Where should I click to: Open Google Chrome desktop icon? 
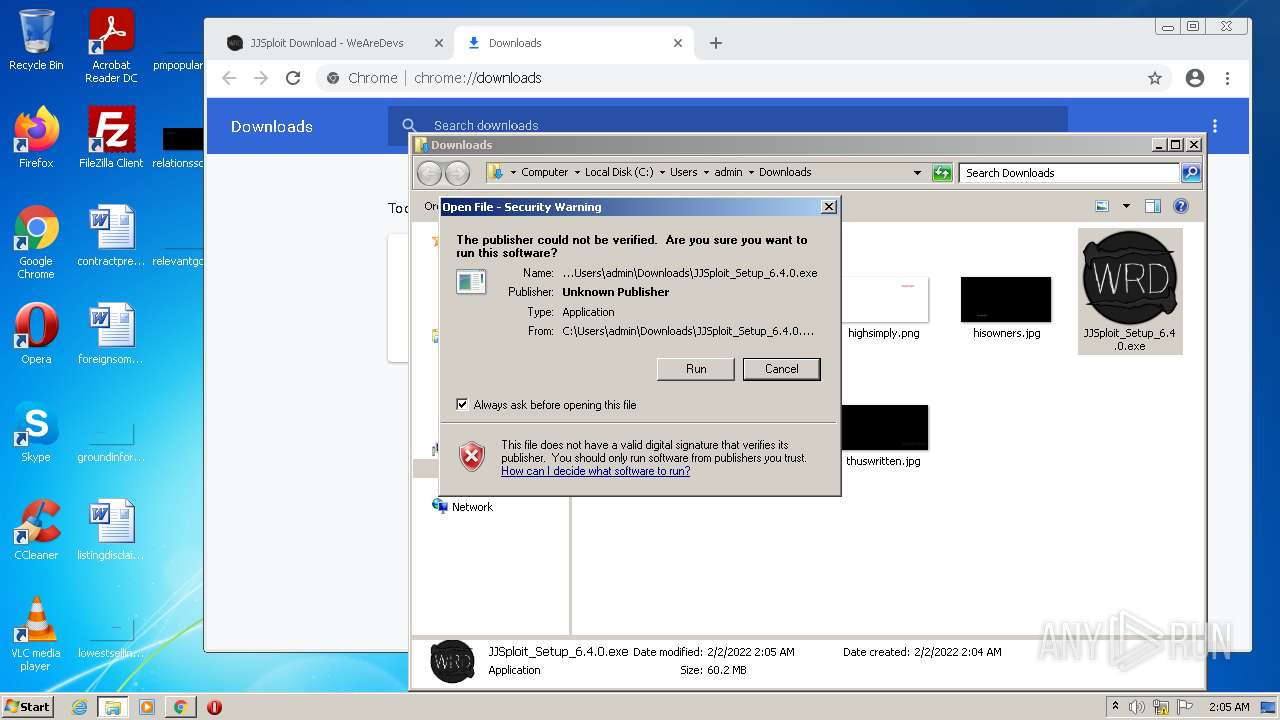click(36, 242)
